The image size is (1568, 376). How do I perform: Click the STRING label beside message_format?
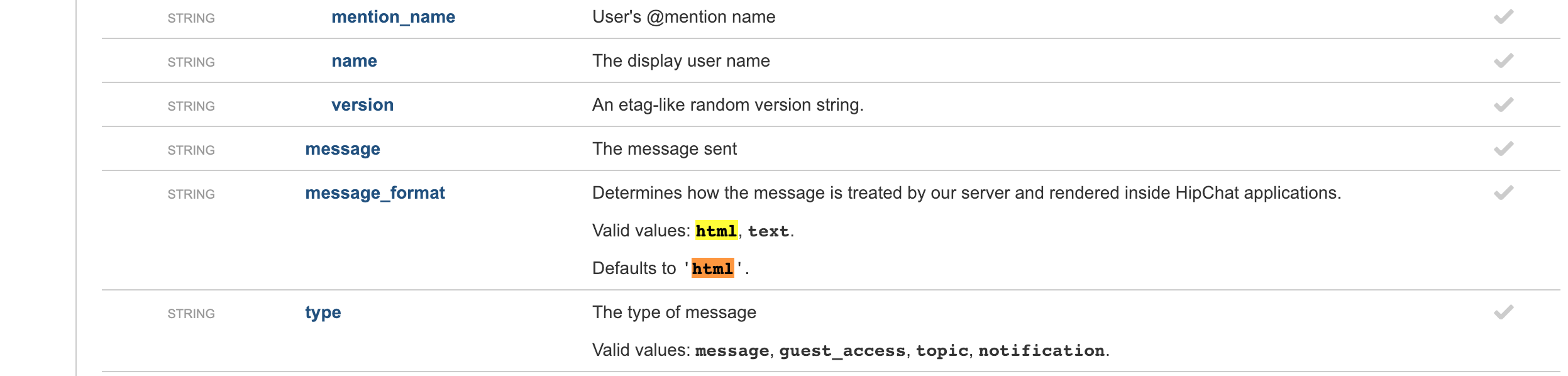coord(191,194)
